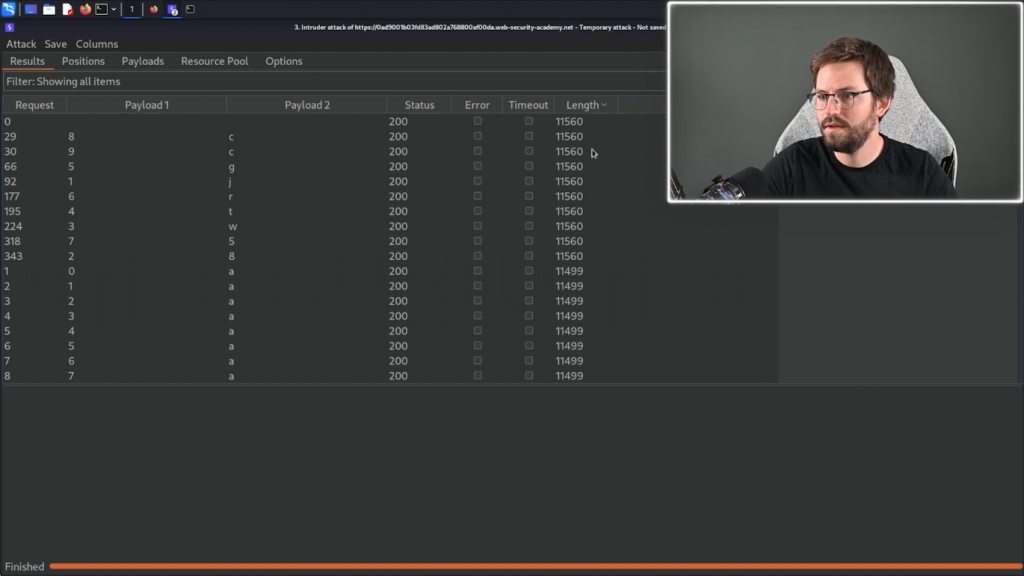Click the Finished attack progress bar
The image size is (1024, 576).
[x=536, y=566]
